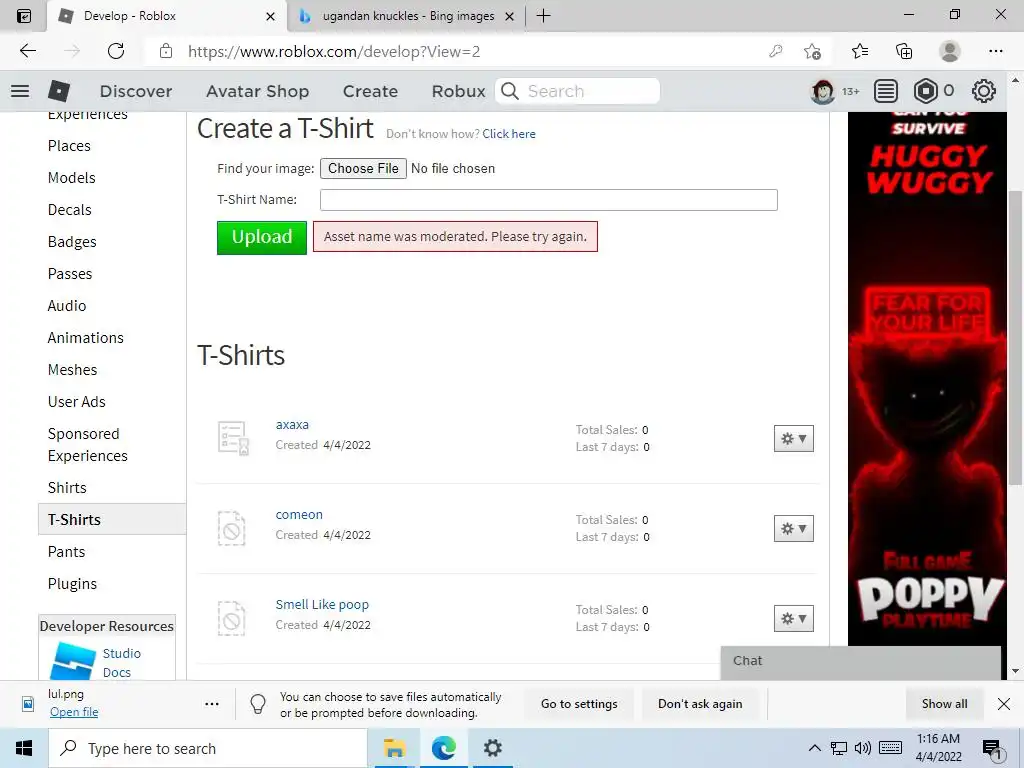Click Open file link for lul.png
The width and height of the screenshot is (1024, 768).
pos(74,712)
